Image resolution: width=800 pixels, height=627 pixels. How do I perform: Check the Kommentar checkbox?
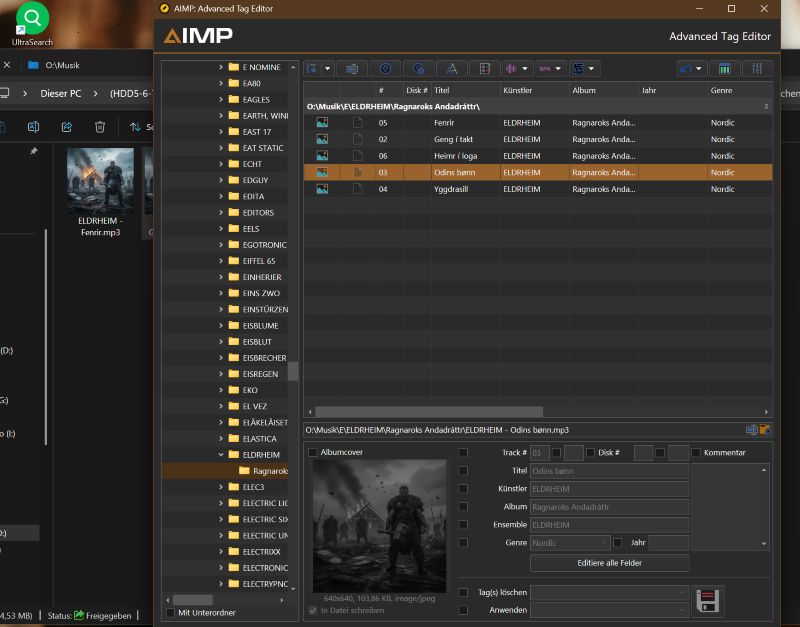[x=696, y=452]
